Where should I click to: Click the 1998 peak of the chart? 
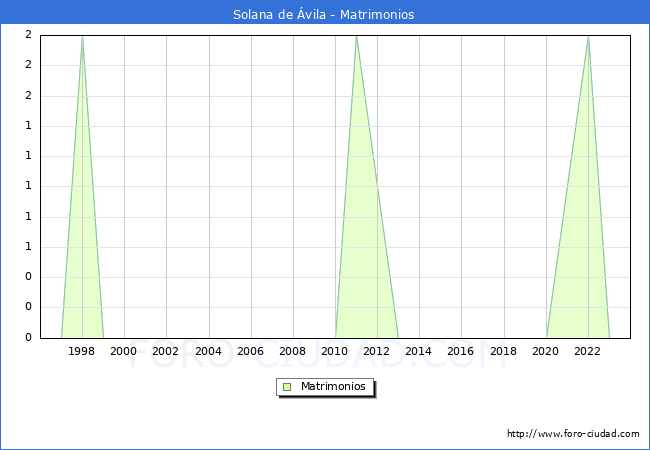(x=82, y=38)
